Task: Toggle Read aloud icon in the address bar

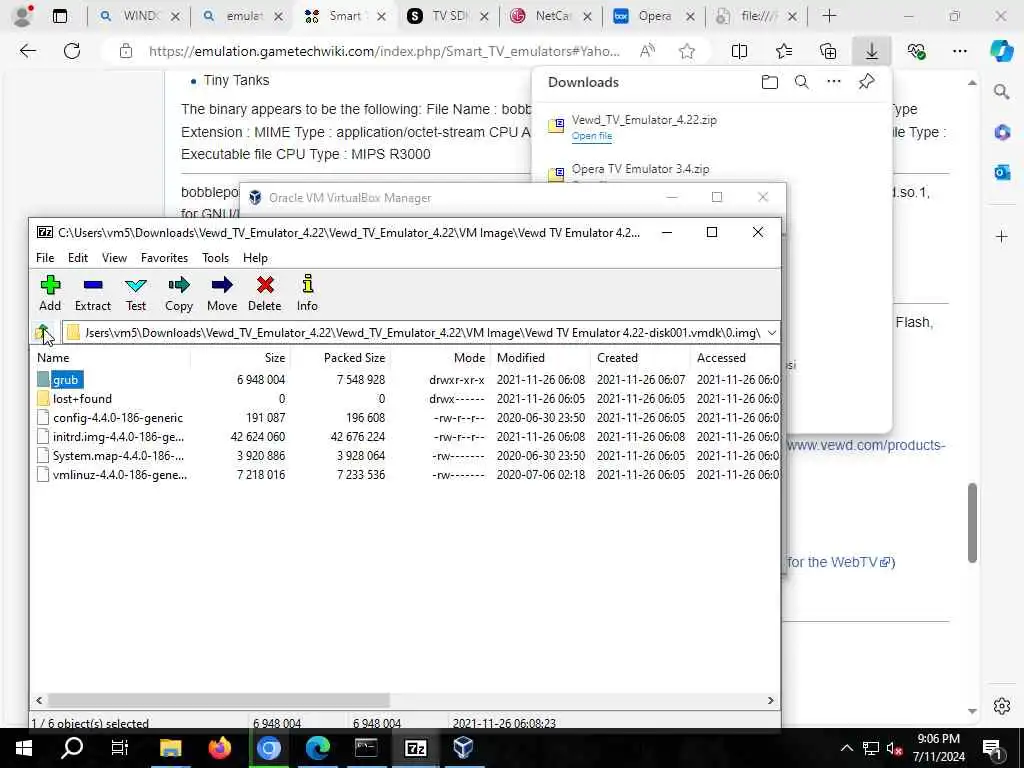Action: (x=647, y=51)
